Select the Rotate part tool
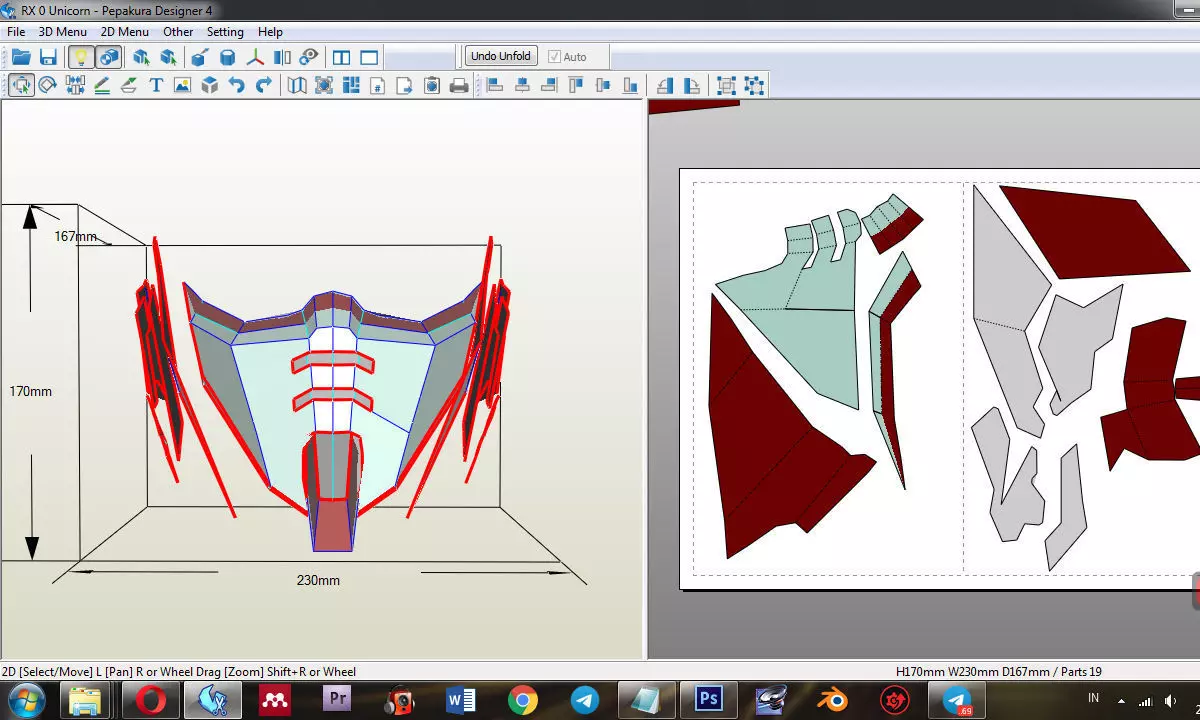1200x720 pixels. pyautogui.click(x=47, y=86)
